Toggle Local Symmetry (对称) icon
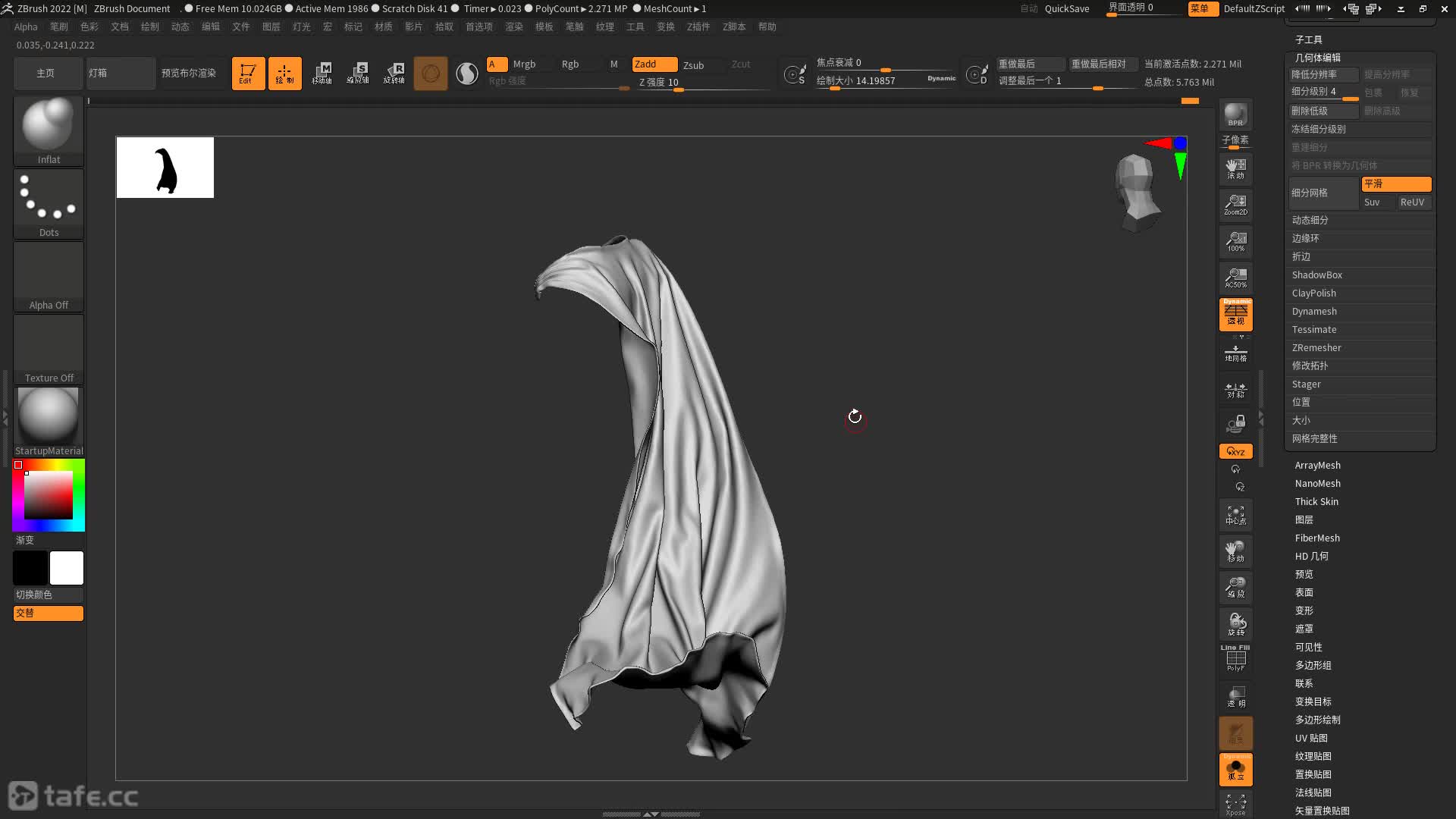 tap(1235, 390)
